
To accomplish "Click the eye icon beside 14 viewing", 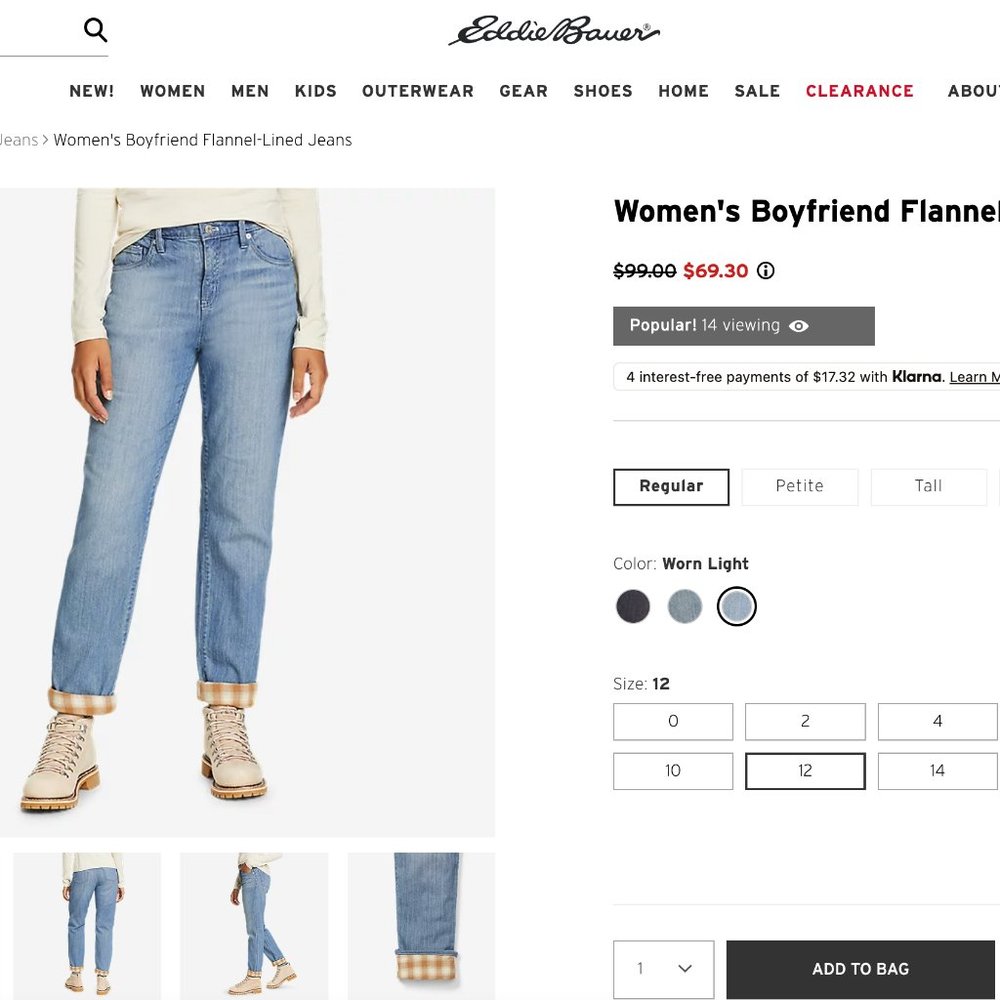I will click(x=798, y=326).
